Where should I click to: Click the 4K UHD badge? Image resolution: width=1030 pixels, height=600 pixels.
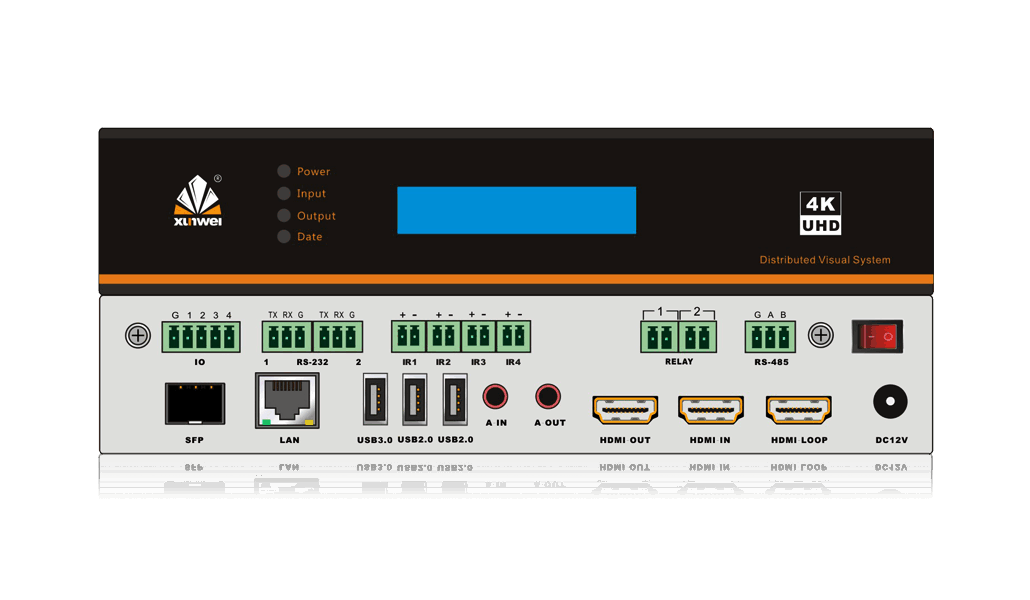821,214
